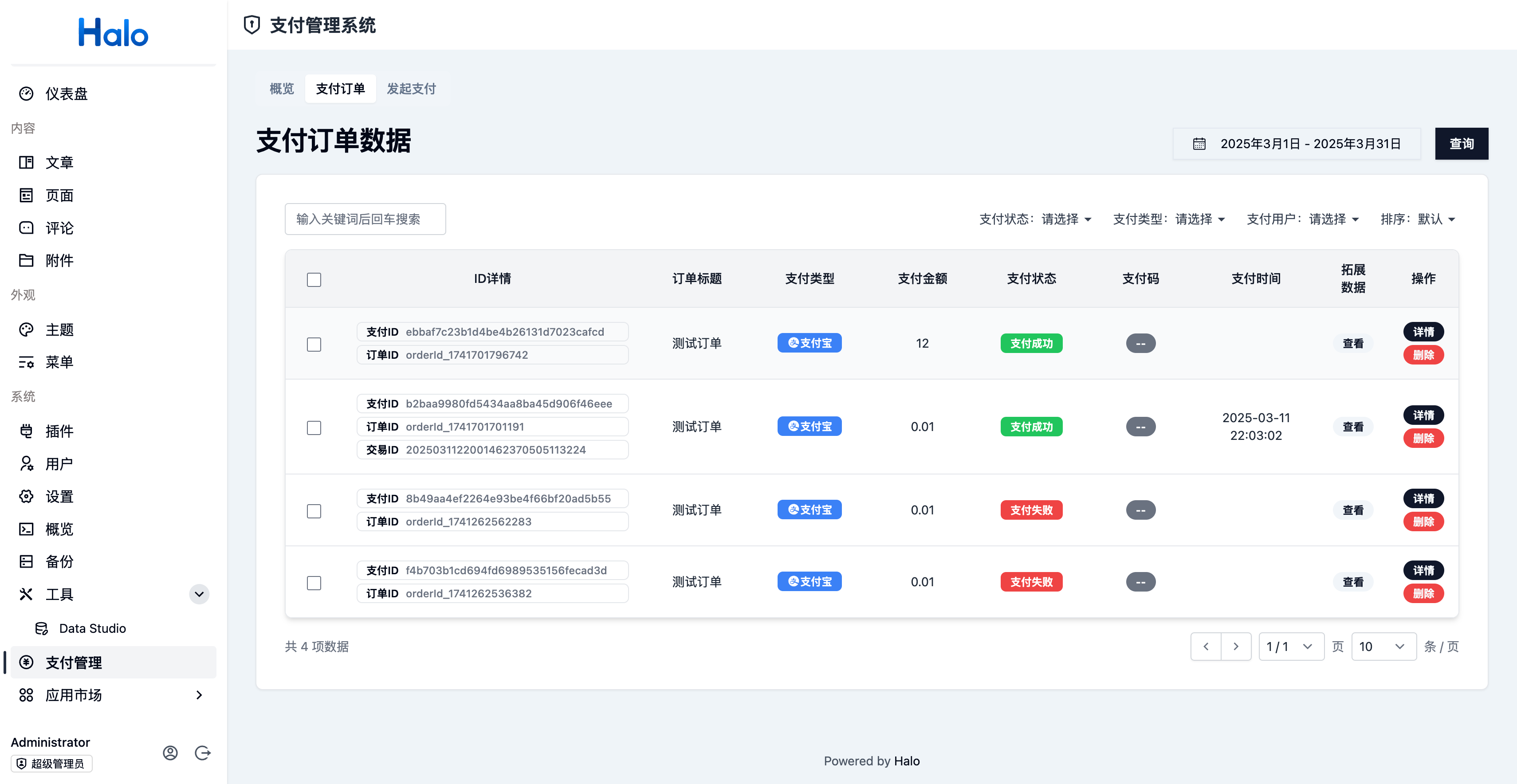This screenshot has height=784, width=1517.
Task: Tick the select-all checkbox in table header
Action: coord(314,279)
